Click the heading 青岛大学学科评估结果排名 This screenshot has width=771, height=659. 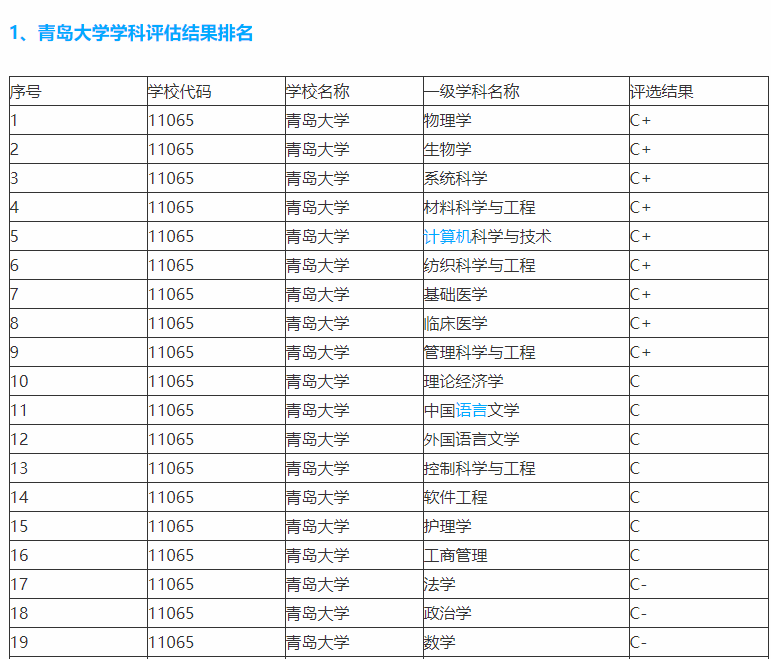pos(145,33)
